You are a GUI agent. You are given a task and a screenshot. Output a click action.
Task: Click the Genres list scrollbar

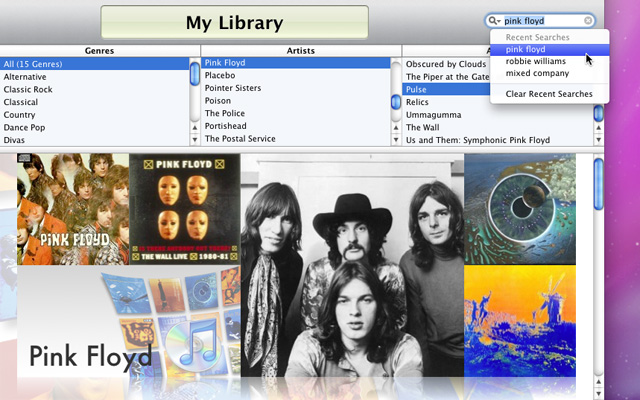point(194,100)
